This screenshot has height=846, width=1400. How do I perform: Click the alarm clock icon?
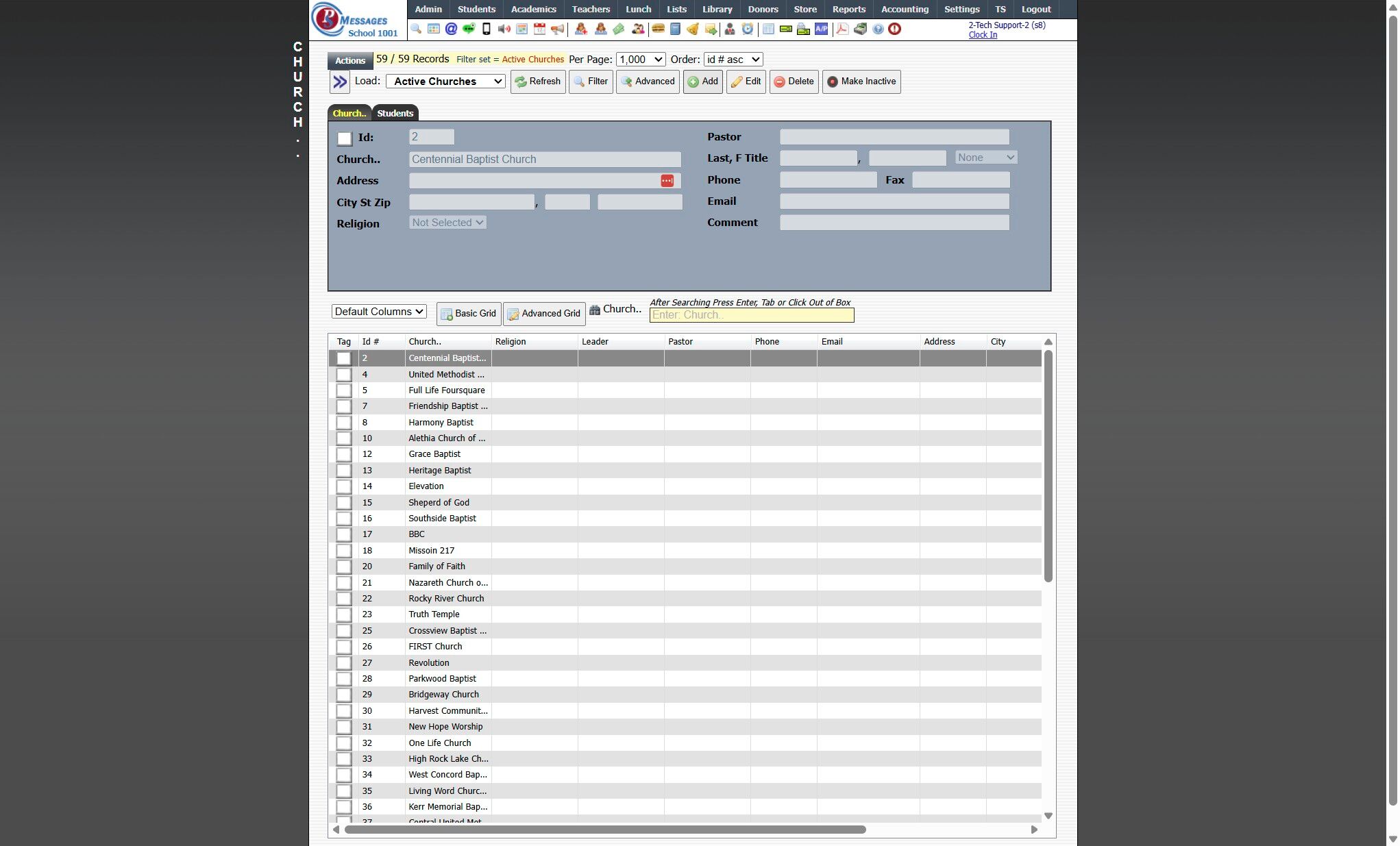click(748, 29)
